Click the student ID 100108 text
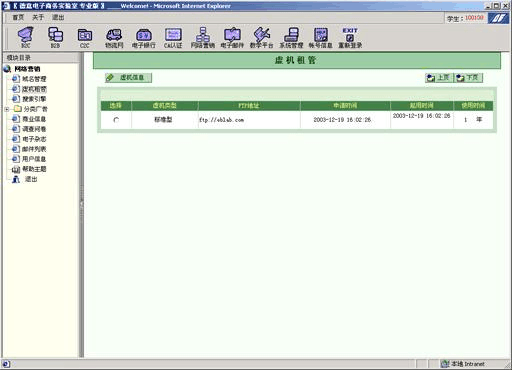Image resolution: width=512 pixels, height=370 pixels. pos(474,18)
